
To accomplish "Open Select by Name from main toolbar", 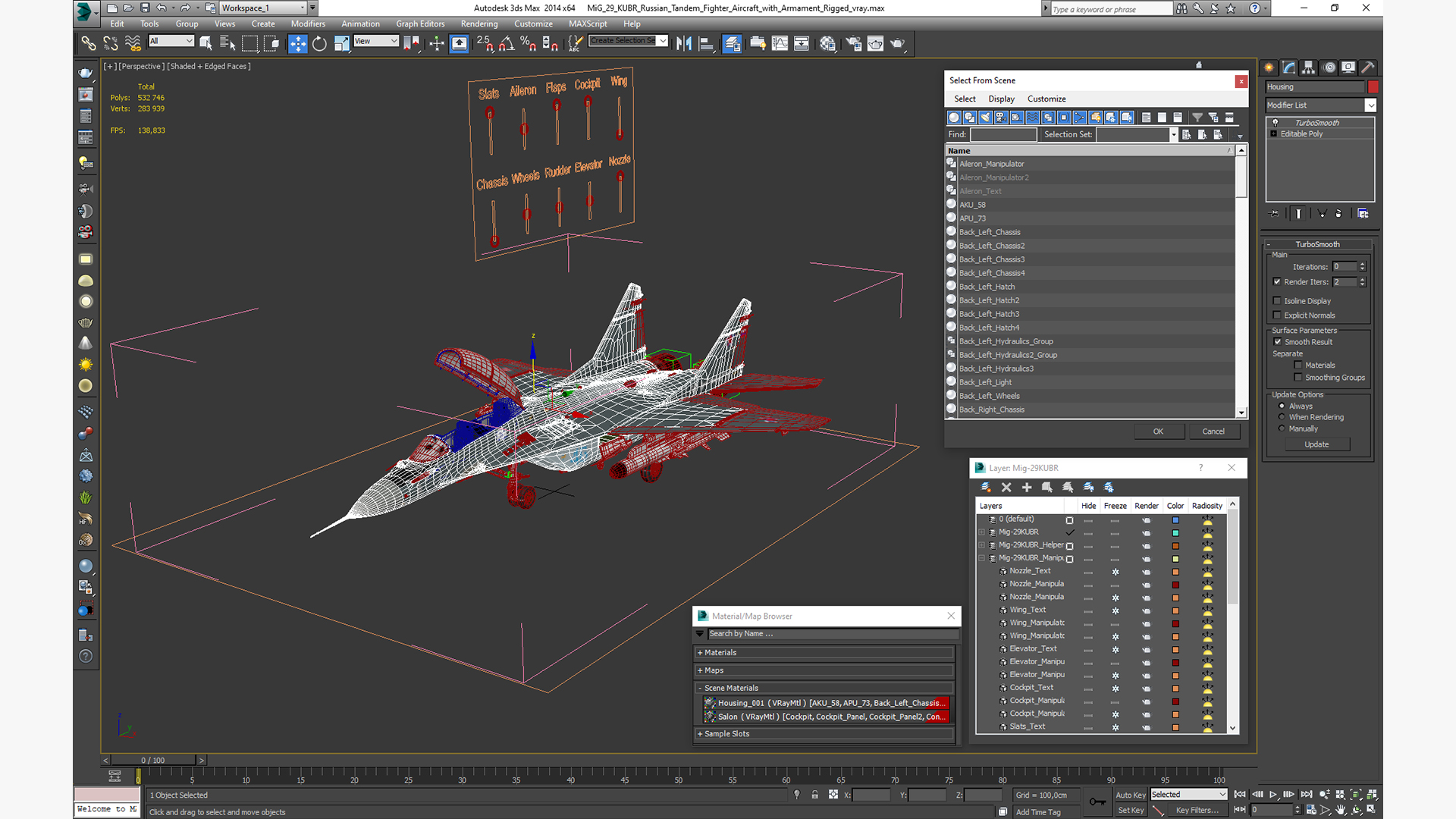I will pyautogui.click(x=227, y=43).
